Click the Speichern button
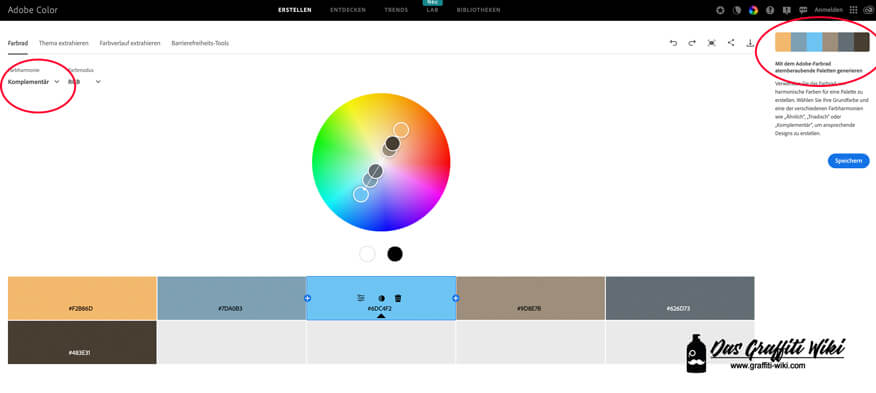Viewport: 876px width, 393px height. [848, 160]
